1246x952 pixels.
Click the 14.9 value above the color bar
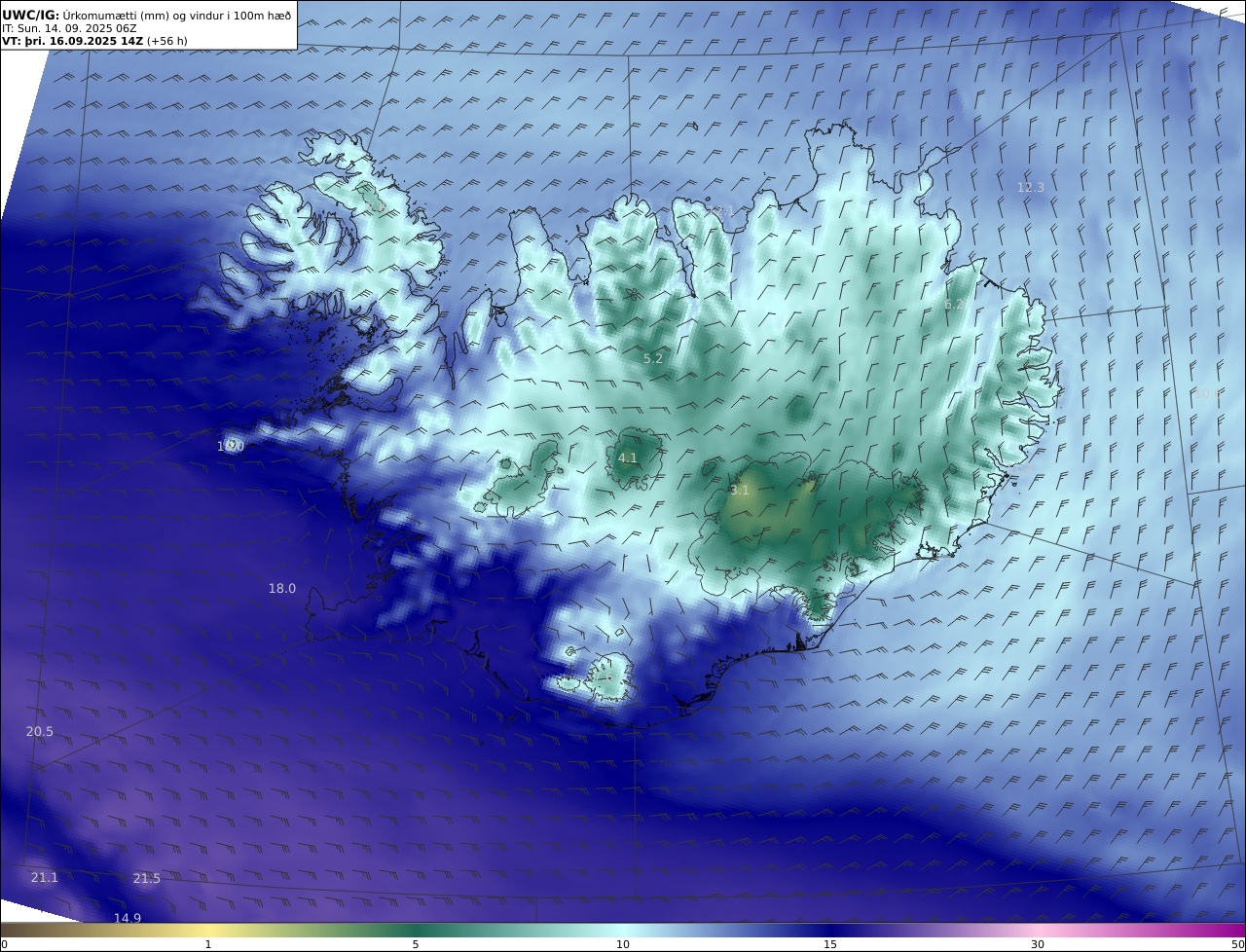click(127, 918)
